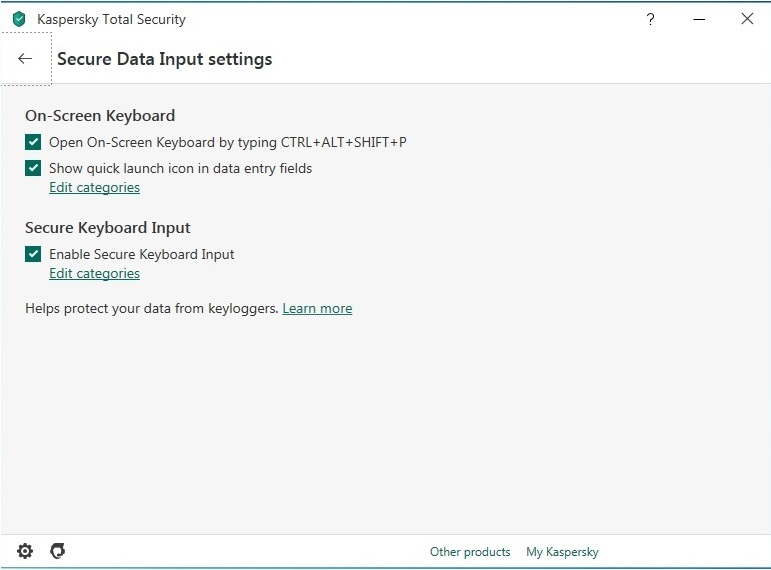The height and width of the screenshot is (570, 771).
Task: Uncheck Show quick launch icon checkbox
Action: (33, 168)
